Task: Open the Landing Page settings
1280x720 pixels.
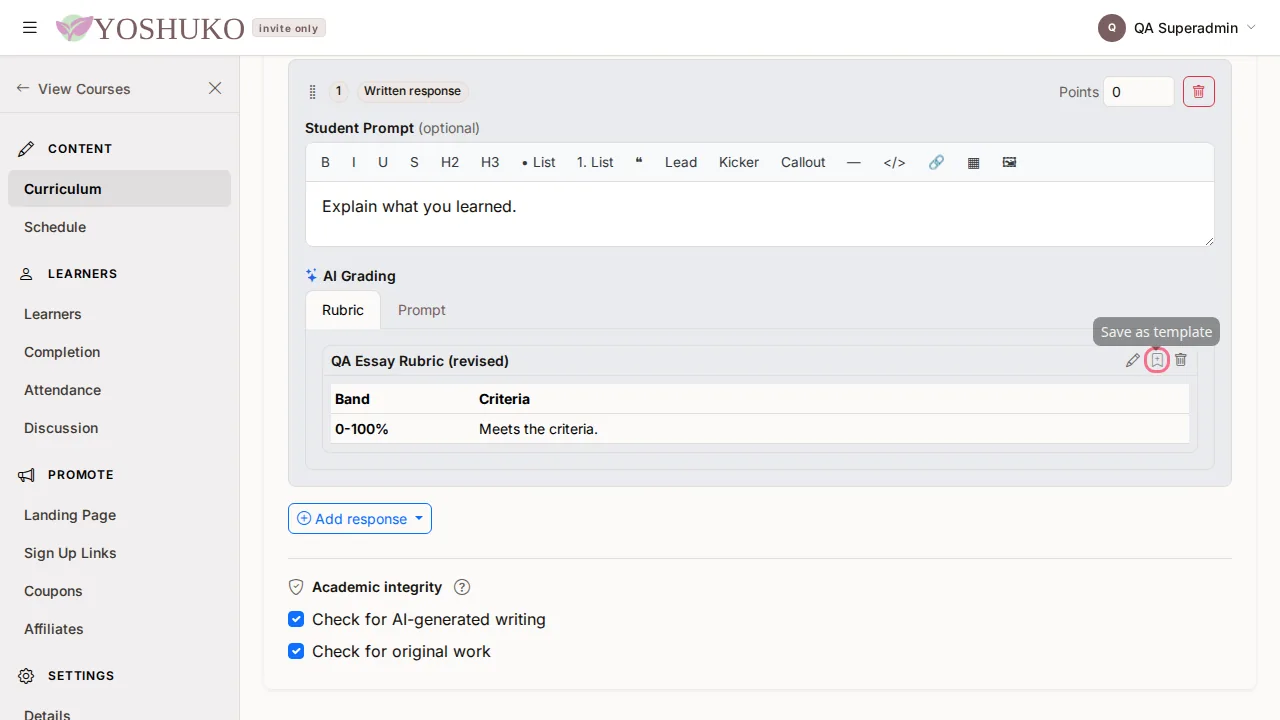Action: coord(119,515)
